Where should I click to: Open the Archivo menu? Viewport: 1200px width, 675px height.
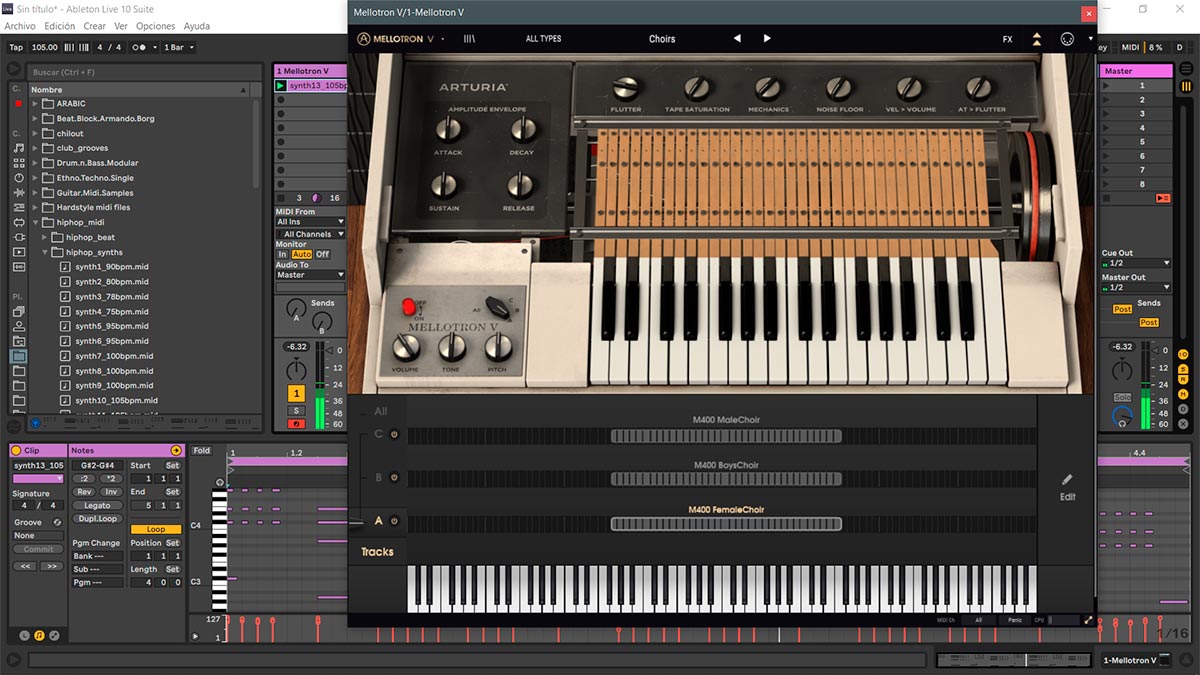coord(20,26)
